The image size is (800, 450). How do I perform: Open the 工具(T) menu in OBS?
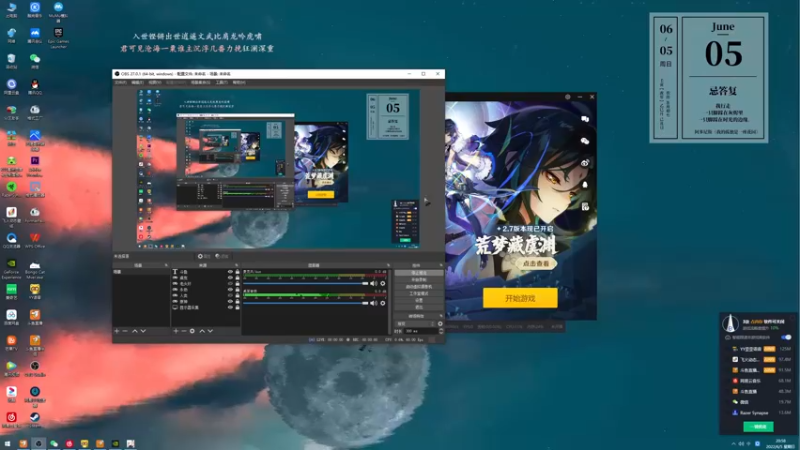click(x=222, y=82)
